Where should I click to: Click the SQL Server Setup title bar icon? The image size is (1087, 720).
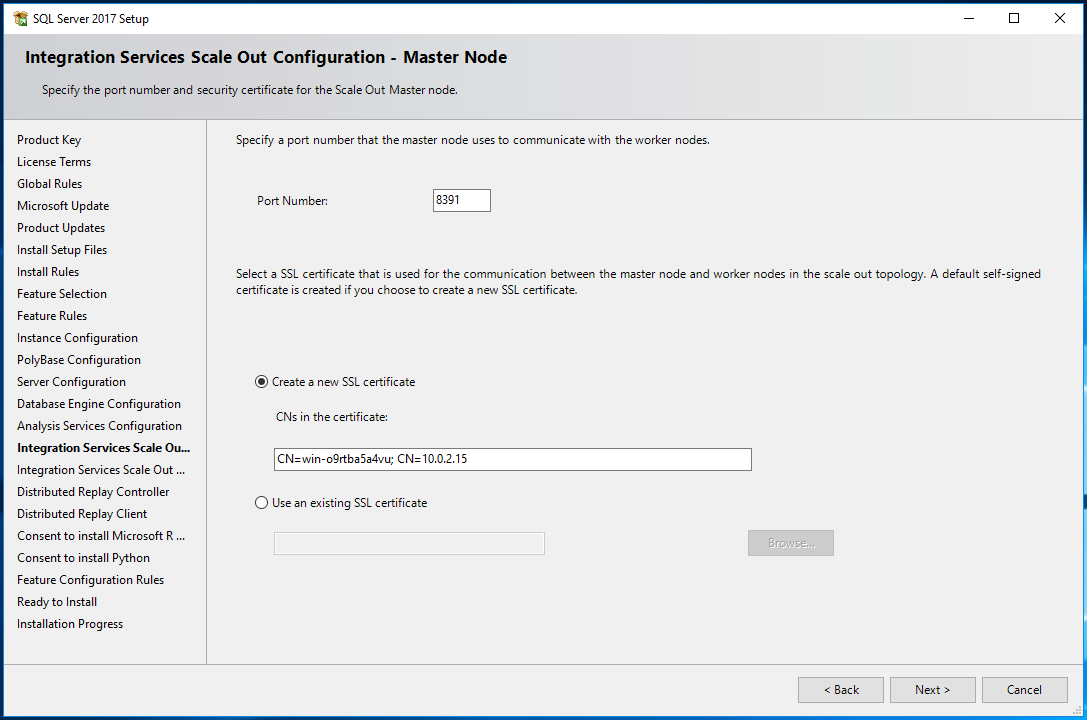[19, 18]
